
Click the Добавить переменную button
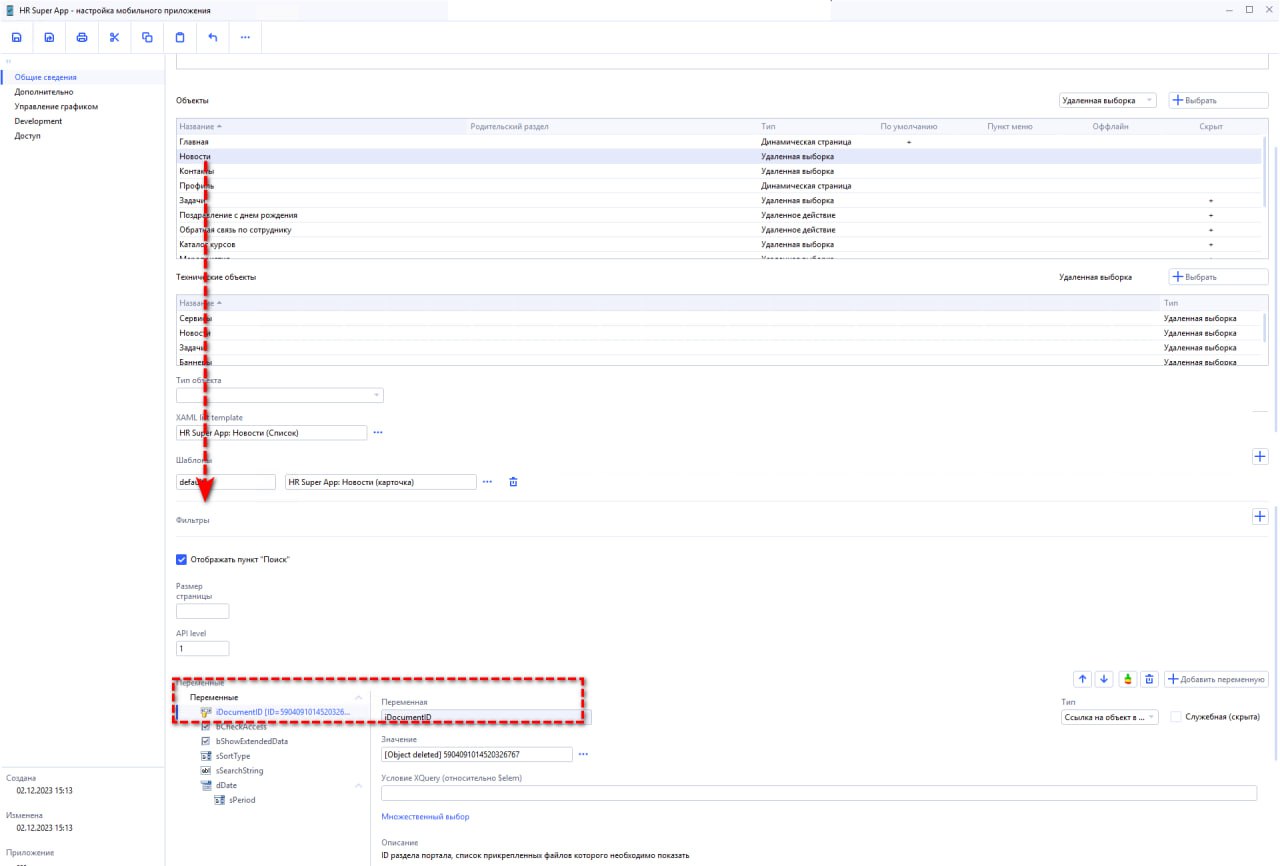(x=1217, y=679)
